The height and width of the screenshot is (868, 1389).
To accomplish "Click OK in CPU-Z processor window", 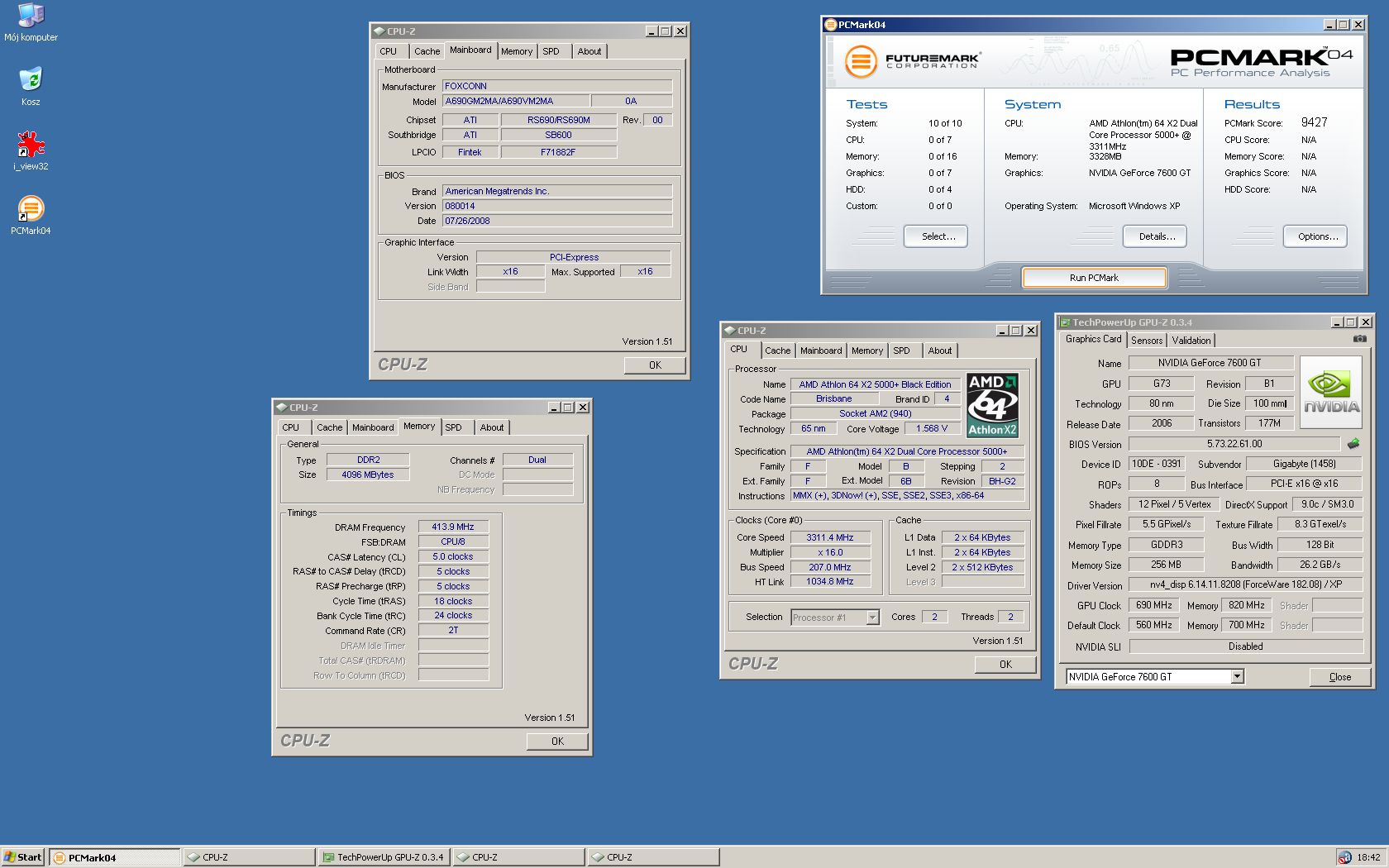I will (x=1005, y=665).
